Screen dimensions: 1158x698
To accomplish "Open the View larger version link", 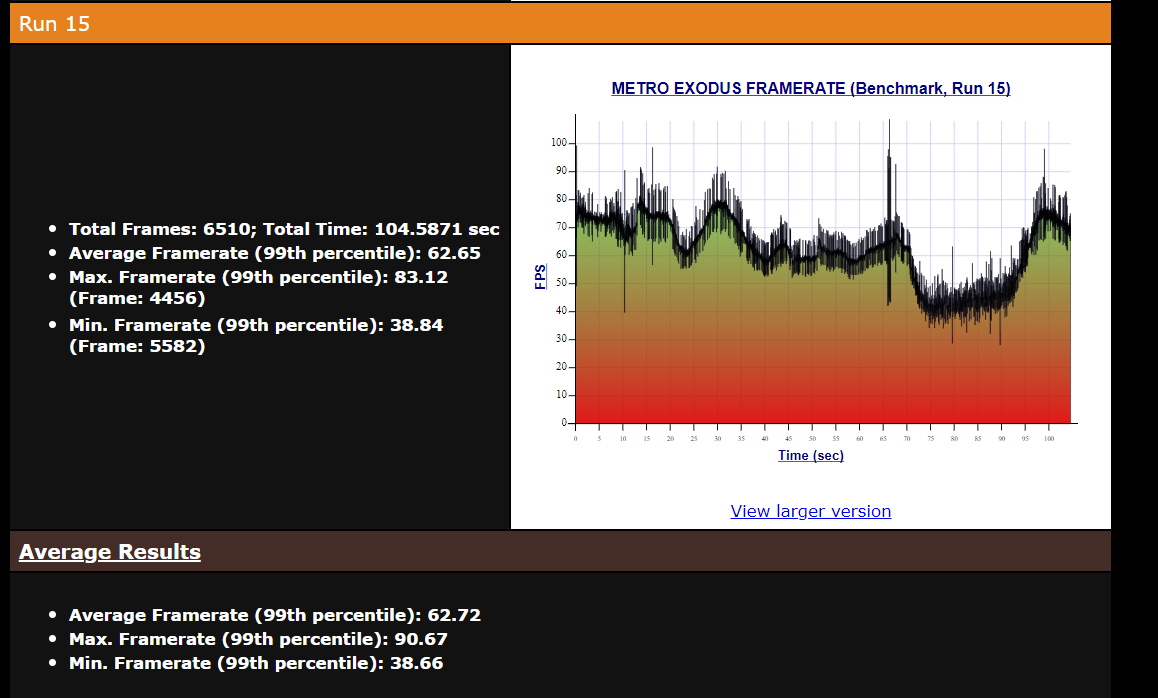I will 810,511.
